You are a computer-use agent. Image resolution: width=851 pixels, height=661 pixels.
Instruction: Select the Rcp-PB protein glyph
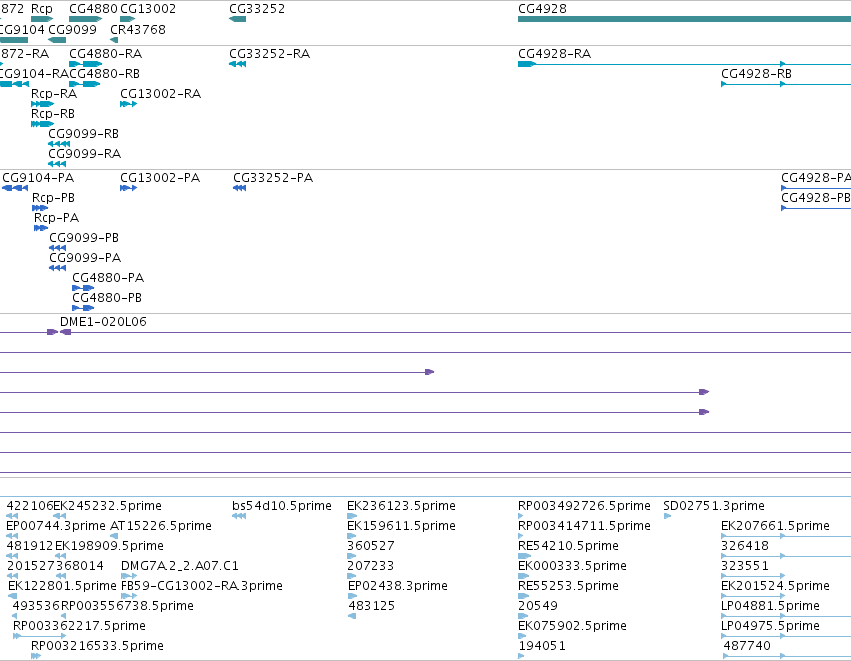[40, 208]
